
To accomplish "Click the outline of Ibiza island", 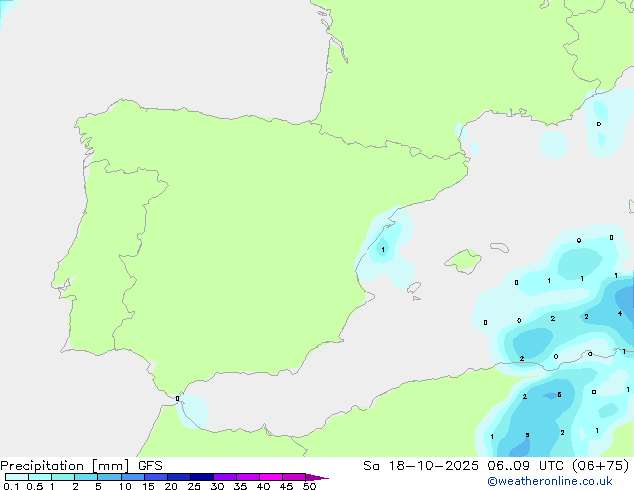I will pos(414,288).
